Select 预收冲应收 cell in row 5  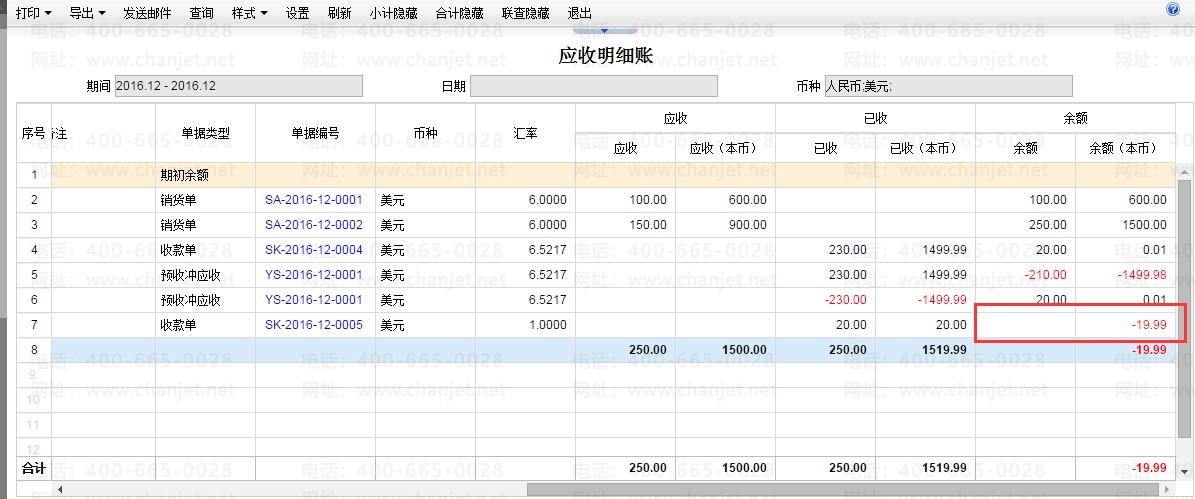206,274
